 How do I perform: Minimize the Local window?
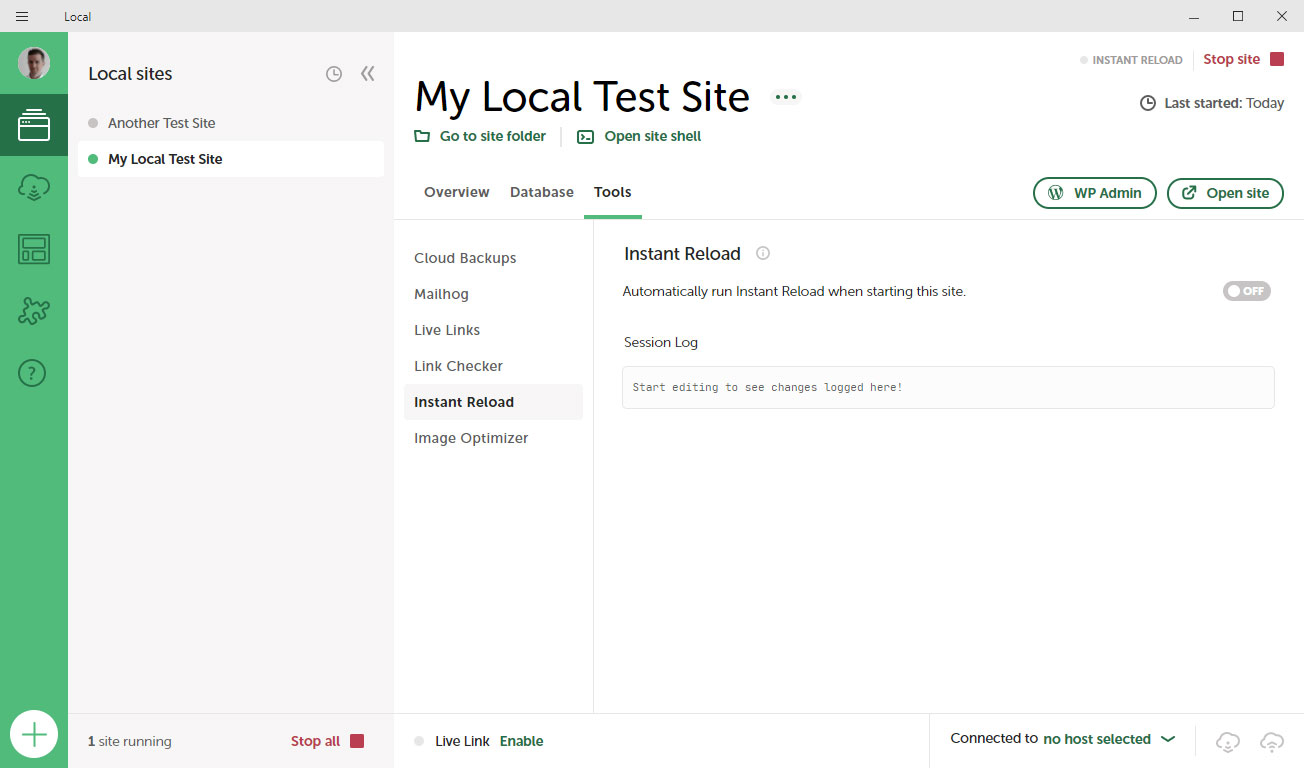1194,16
